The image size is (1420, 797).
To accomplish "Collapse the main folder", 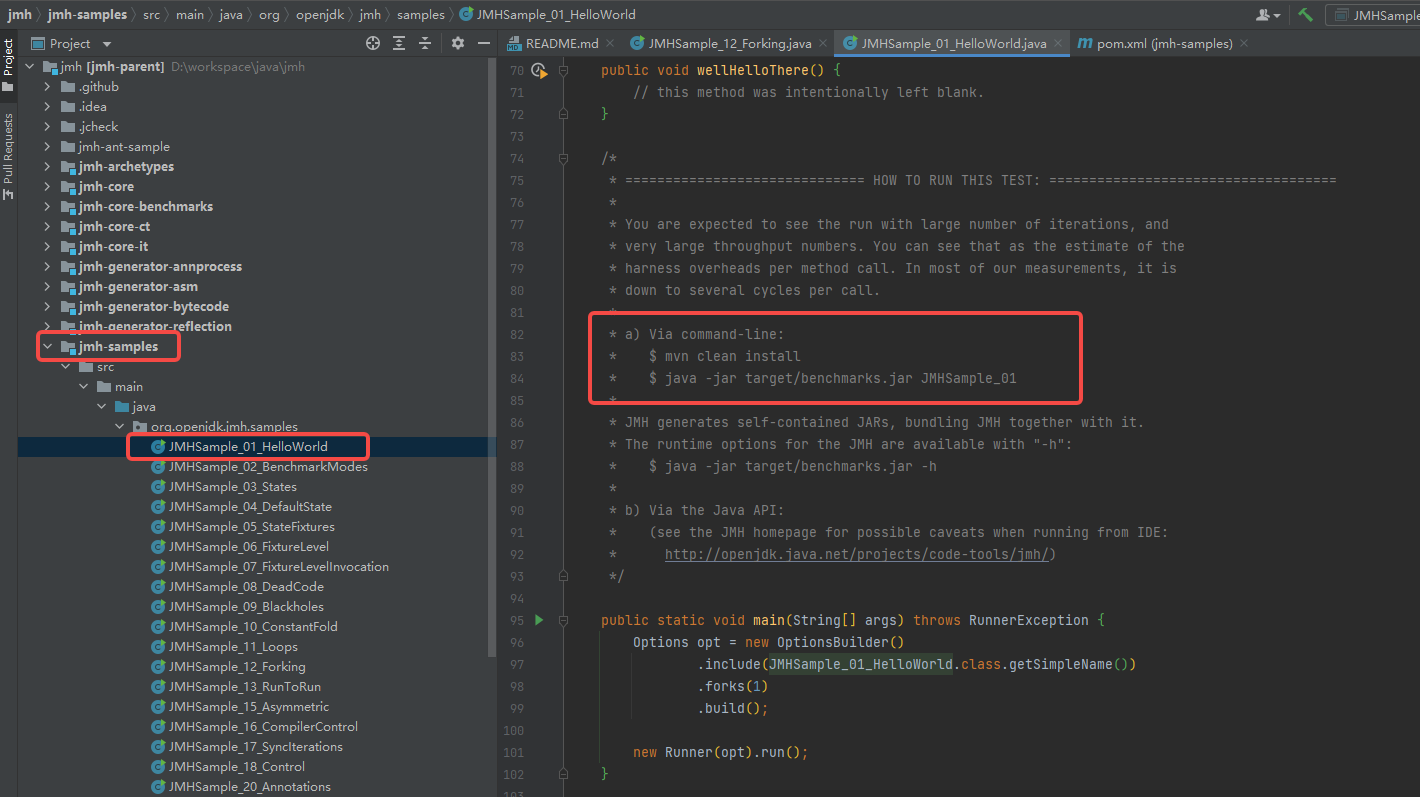I will click(x=83, y=387).
